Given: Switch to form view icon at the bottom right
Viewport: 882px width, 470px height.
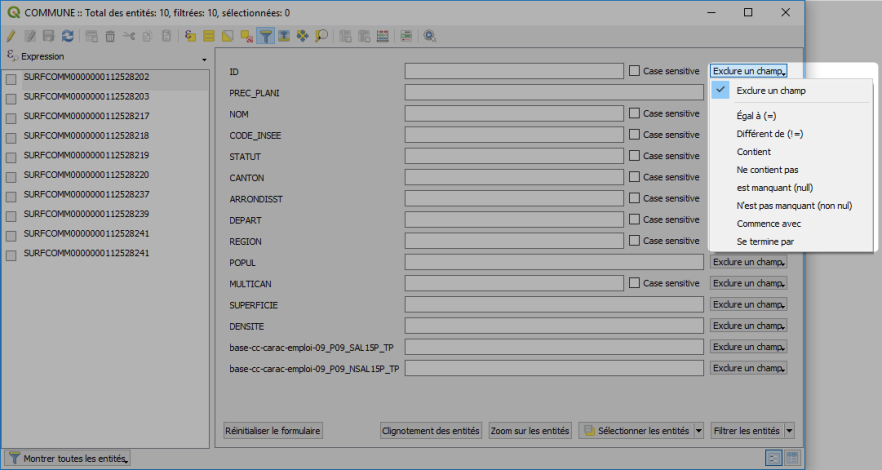Looking at the screenshot, I should [x=774, y=458].
